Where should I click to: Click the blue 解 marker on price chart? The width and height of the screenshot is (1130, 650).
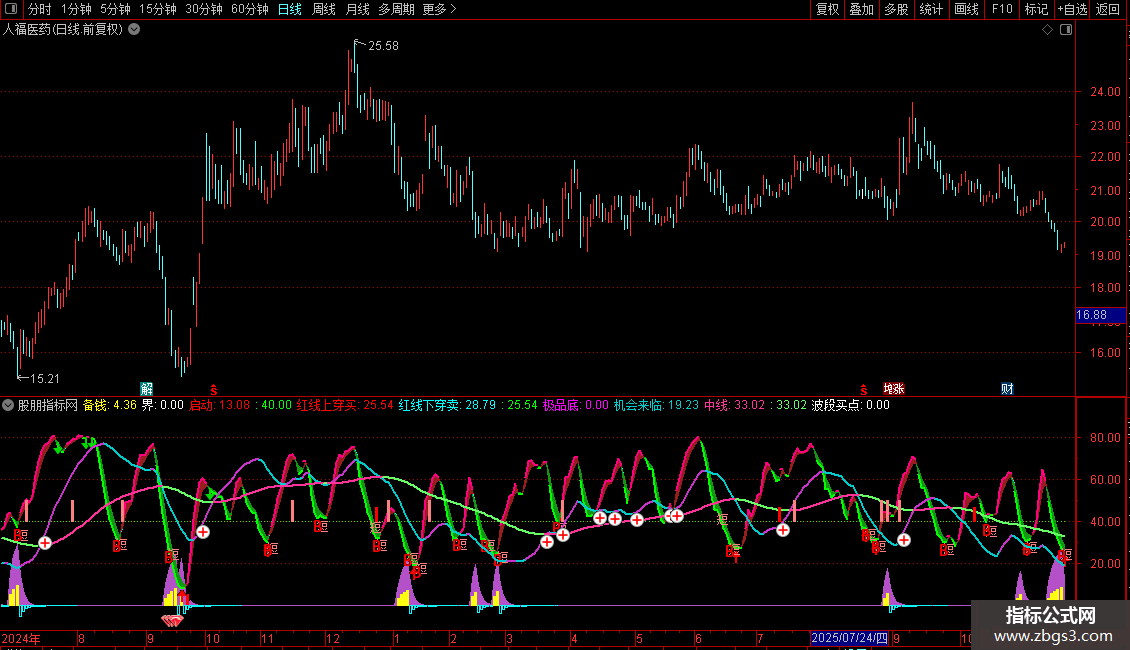coord(147,388)
